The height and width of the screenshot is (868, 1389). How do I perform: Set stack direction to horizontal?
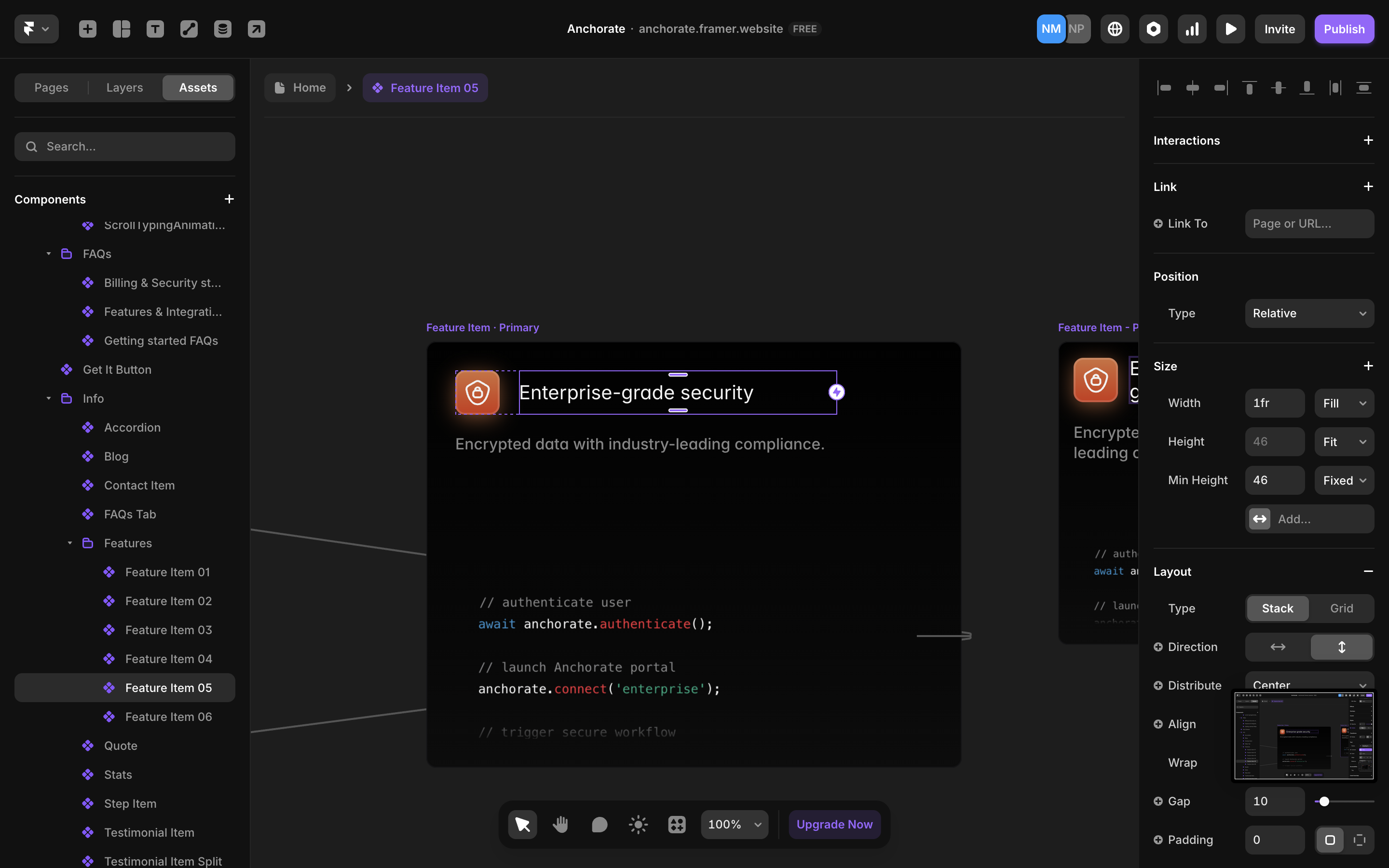(1278, 647)
